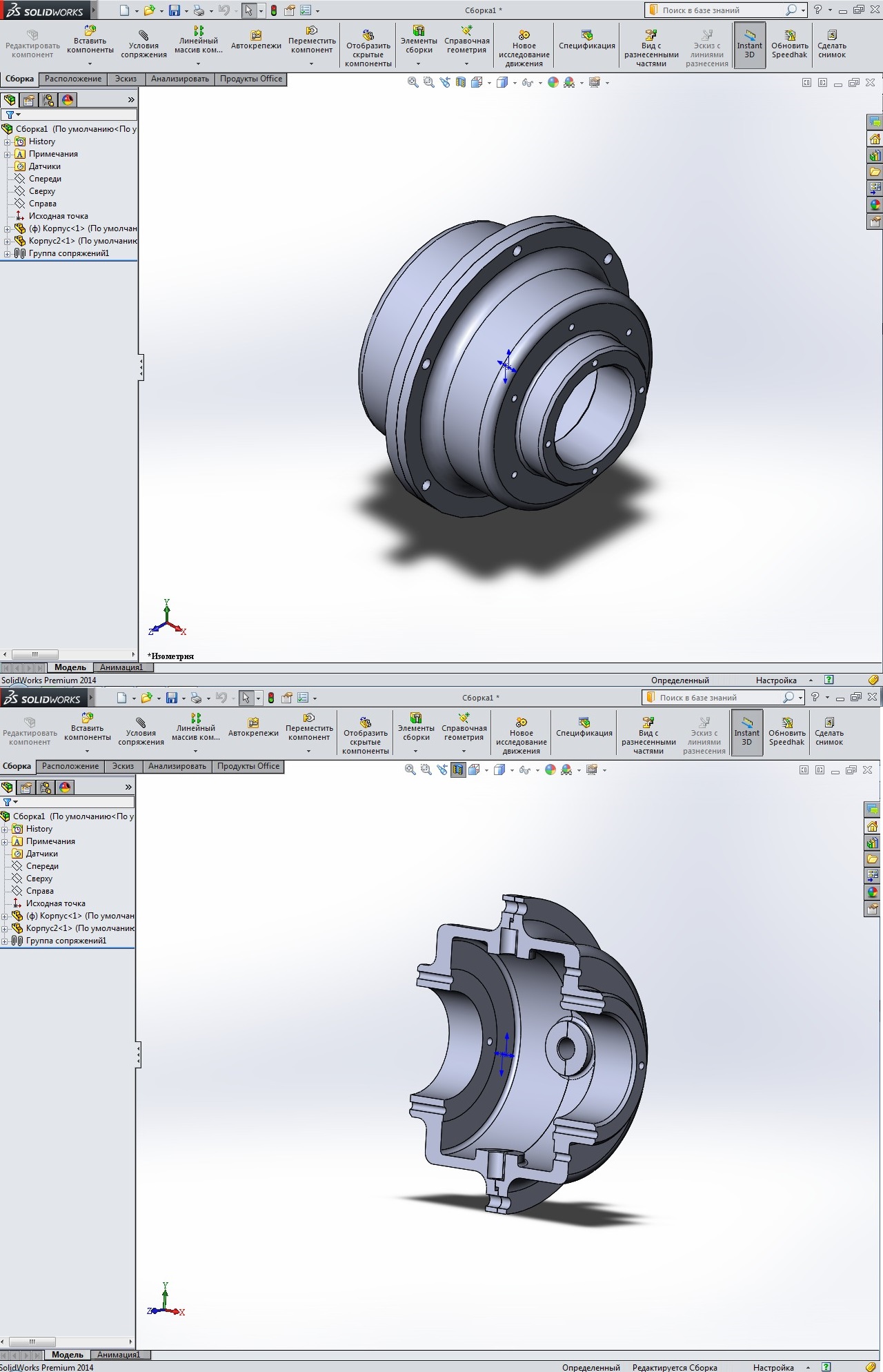Click New document icon in bottom window
This screenshot has width=883, height=1372.
(x=122, y=698)
